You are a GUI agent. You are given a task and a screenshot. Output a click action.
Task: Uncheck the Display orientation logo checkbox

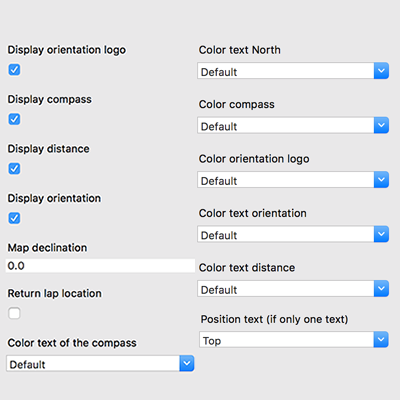tap(14, 70)
